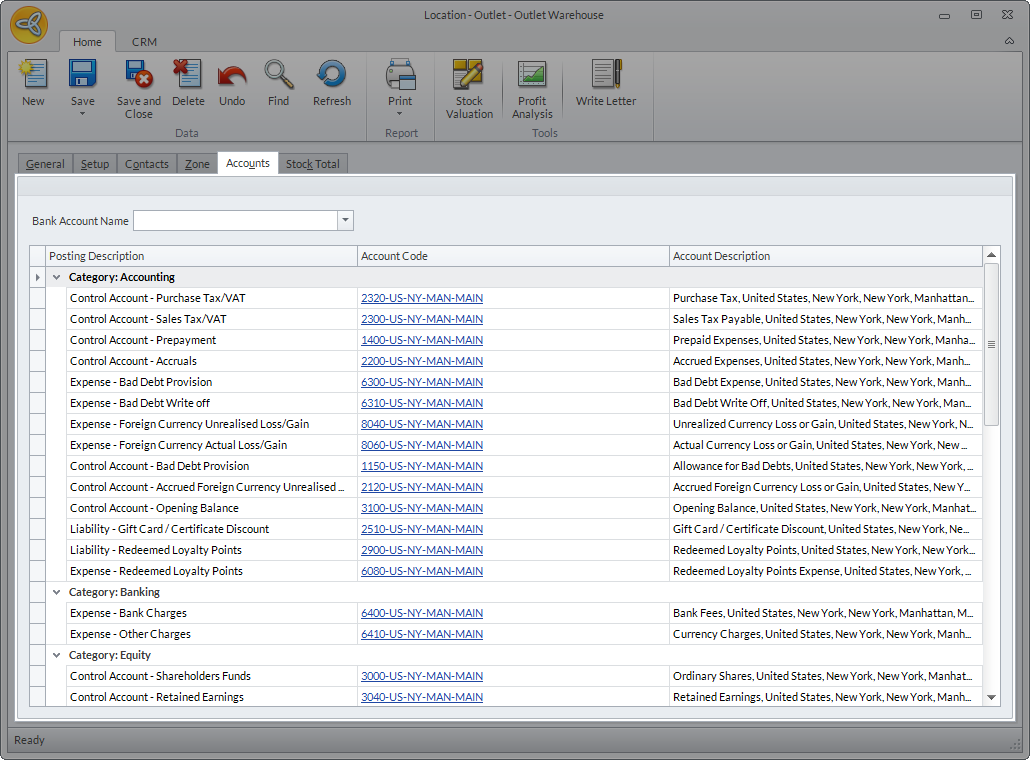
Task: Click the Delete icon in ribbon
Action: pyautogui.click(x=187, y=76)
